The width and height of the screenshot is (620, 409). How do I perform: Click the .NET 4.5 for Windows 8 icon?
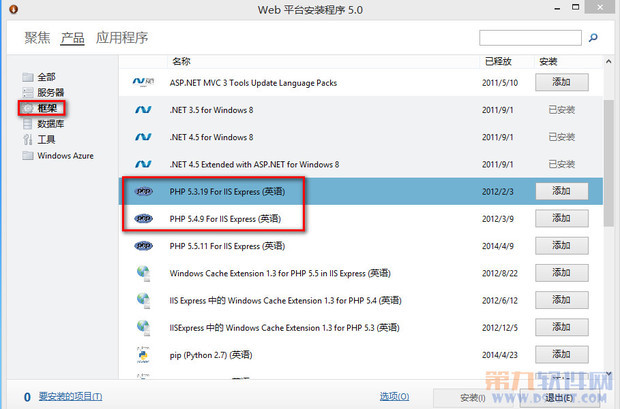coord(143,137)
